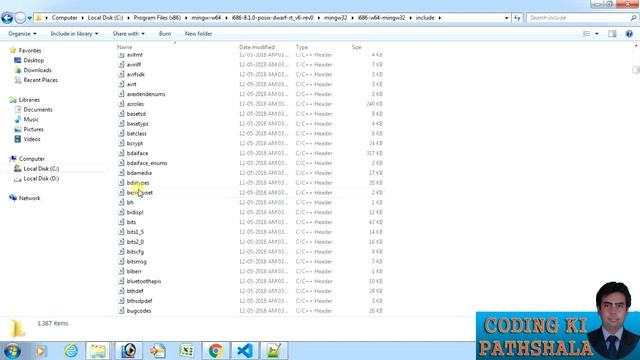Click the media player classic taskbar icon
Viewport: 640px width, 360px height.
coord(129,351)
